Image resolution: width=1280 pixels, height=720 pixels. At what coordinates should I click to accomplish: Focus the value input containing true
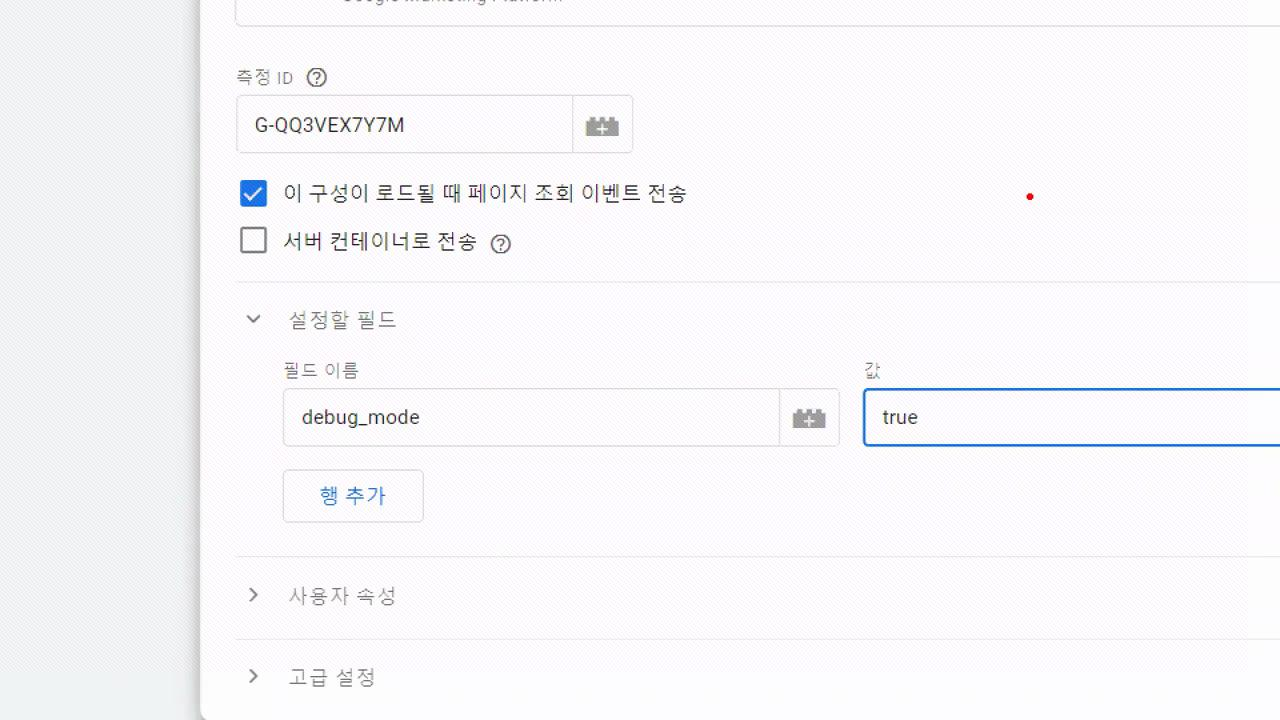[1071, 418]
